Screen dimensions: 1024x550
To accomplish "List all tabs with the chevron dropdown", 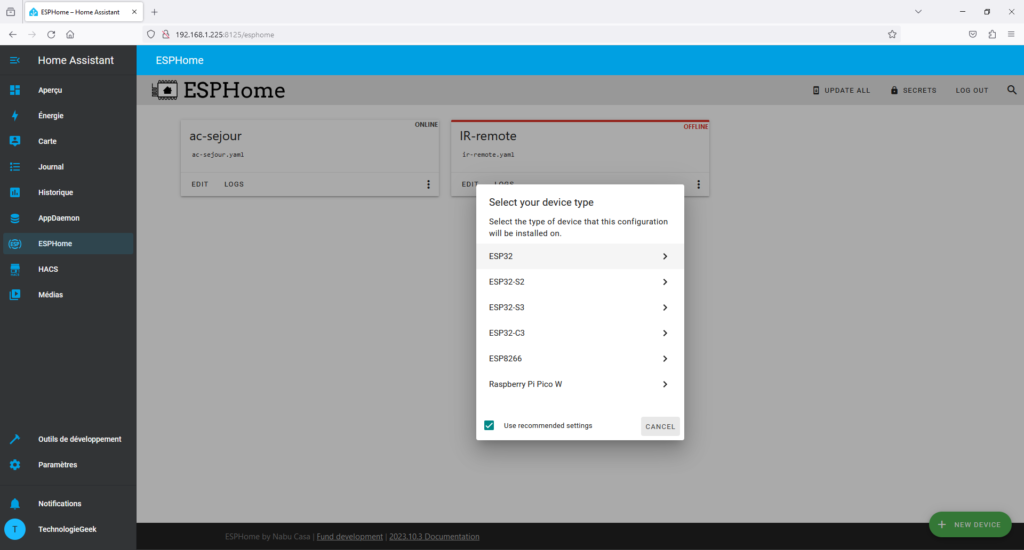I will pos(918,12).
